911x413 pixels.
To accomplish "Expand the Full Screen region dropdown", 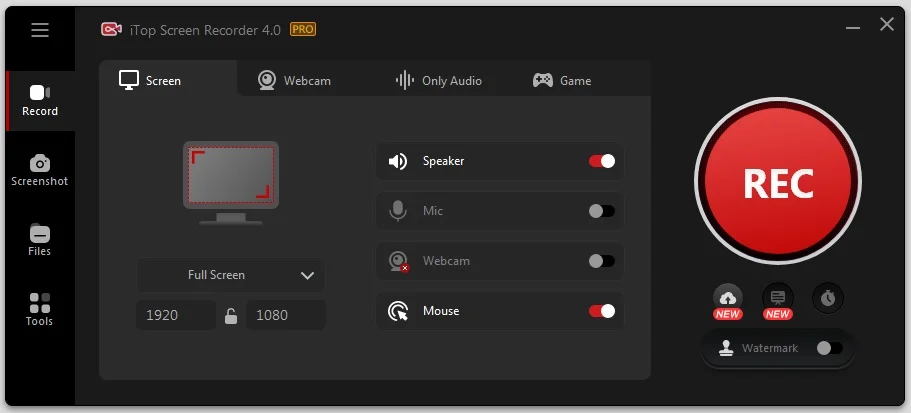I will tap(231, 275).
